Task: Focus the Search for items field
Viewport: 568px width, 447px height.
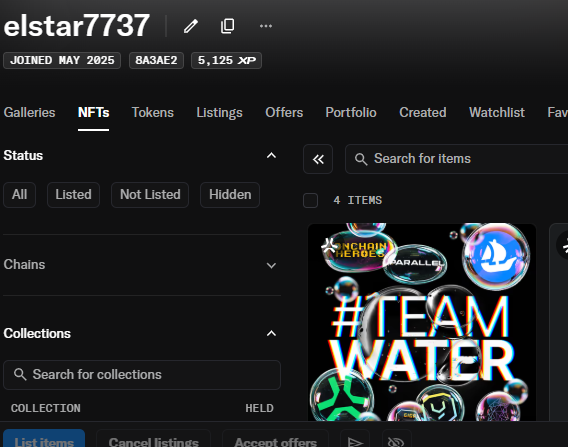Action: [456, 159]
